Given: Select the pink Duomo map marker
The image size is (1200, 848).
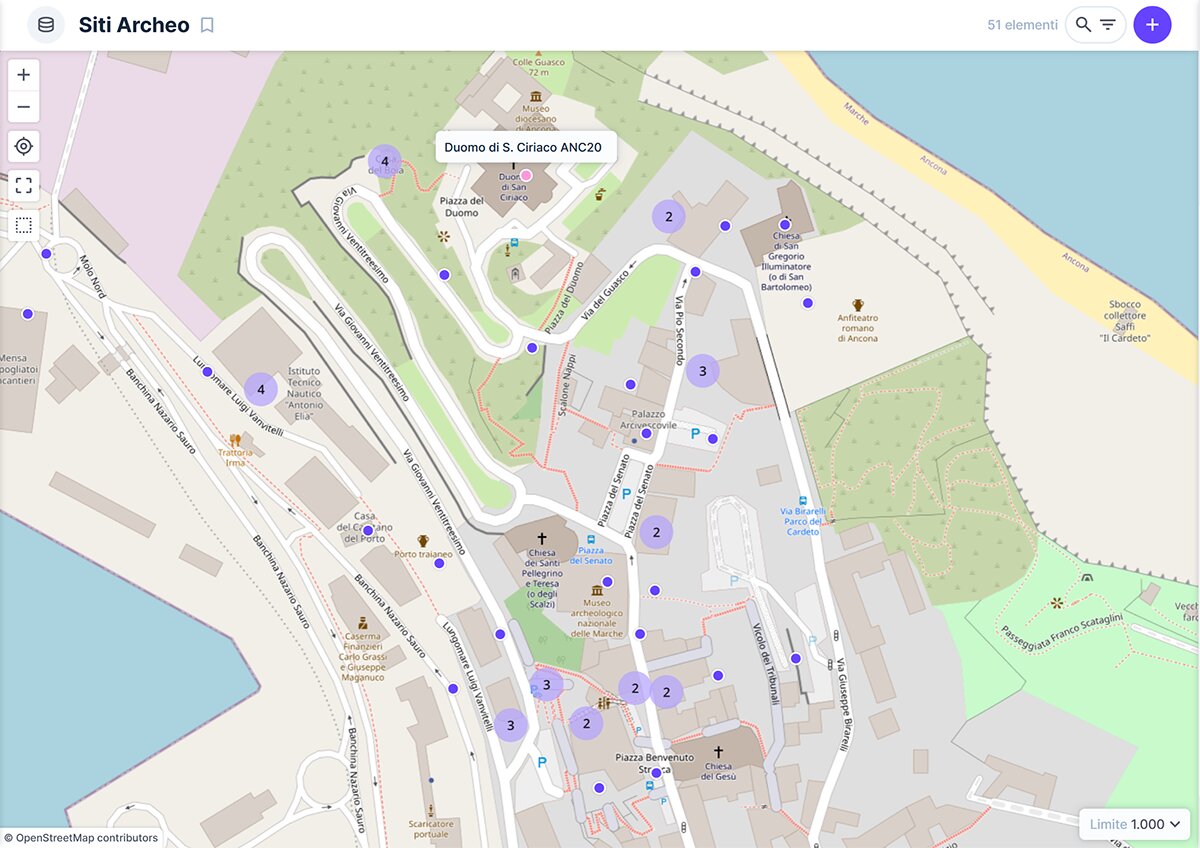Looking at the screenshot, I should click(x=527, y=175).
